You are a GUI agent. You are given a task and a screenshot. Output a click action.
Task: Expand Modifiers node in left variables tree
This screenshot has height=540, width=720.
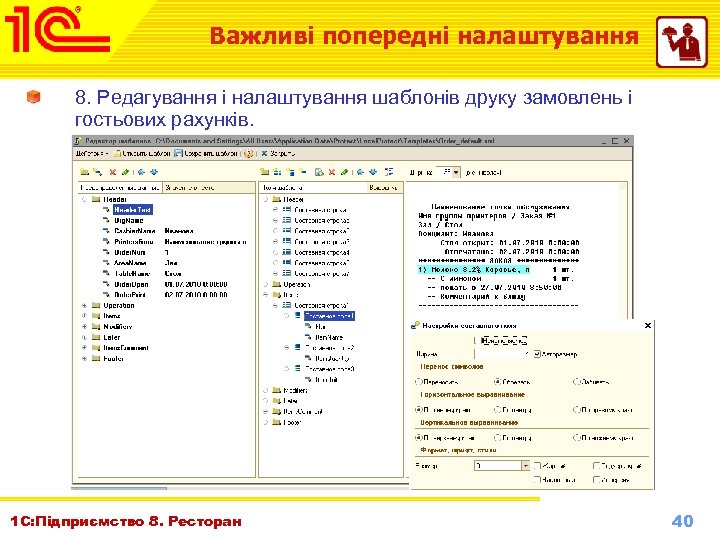click(84, 326)
